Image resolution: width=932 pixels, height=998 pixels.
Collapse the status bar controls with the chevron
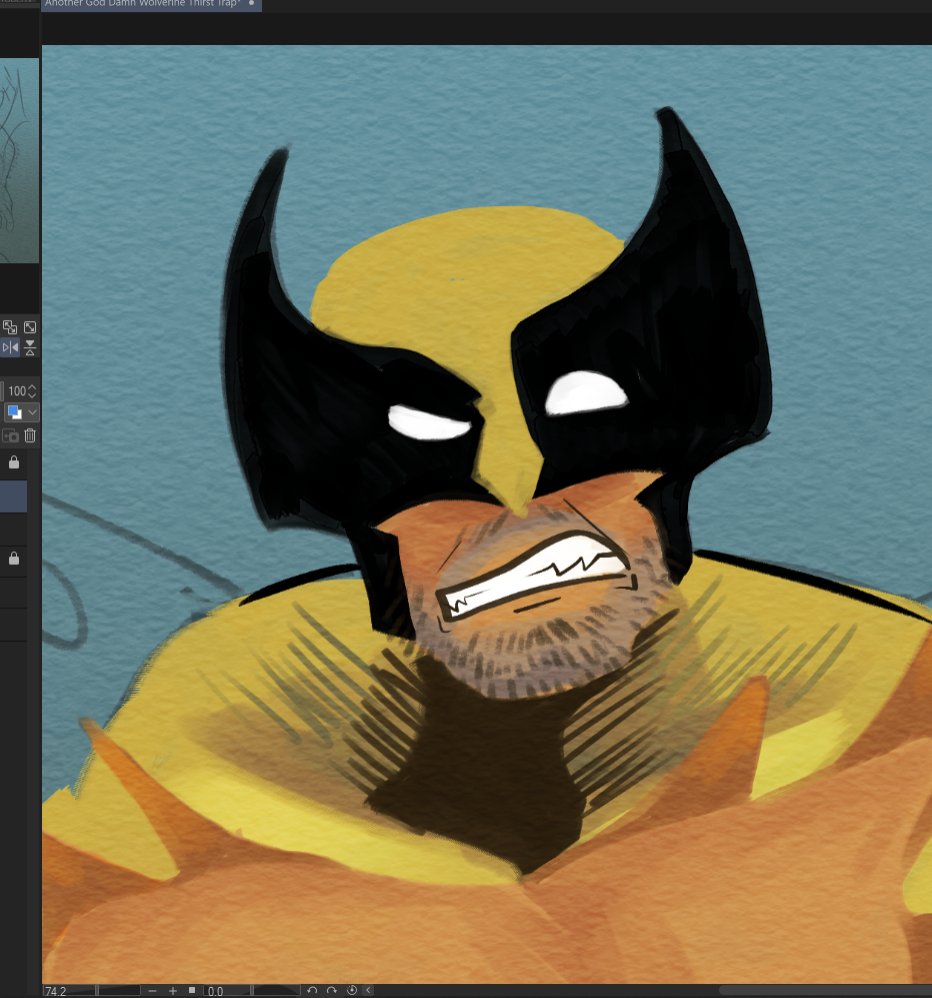click(x=369, y=990)
